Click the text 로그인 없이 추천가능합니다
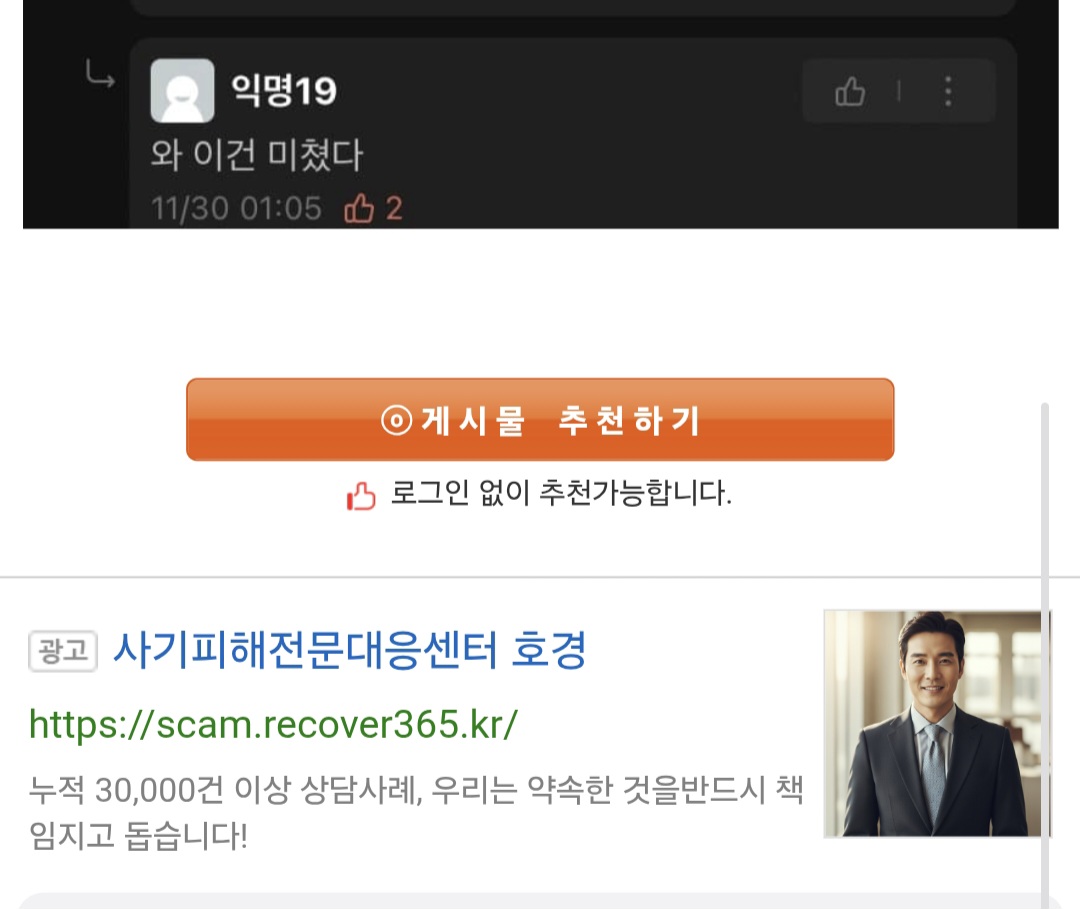This screenshot has width=1080, height=909. coord(561,493)
